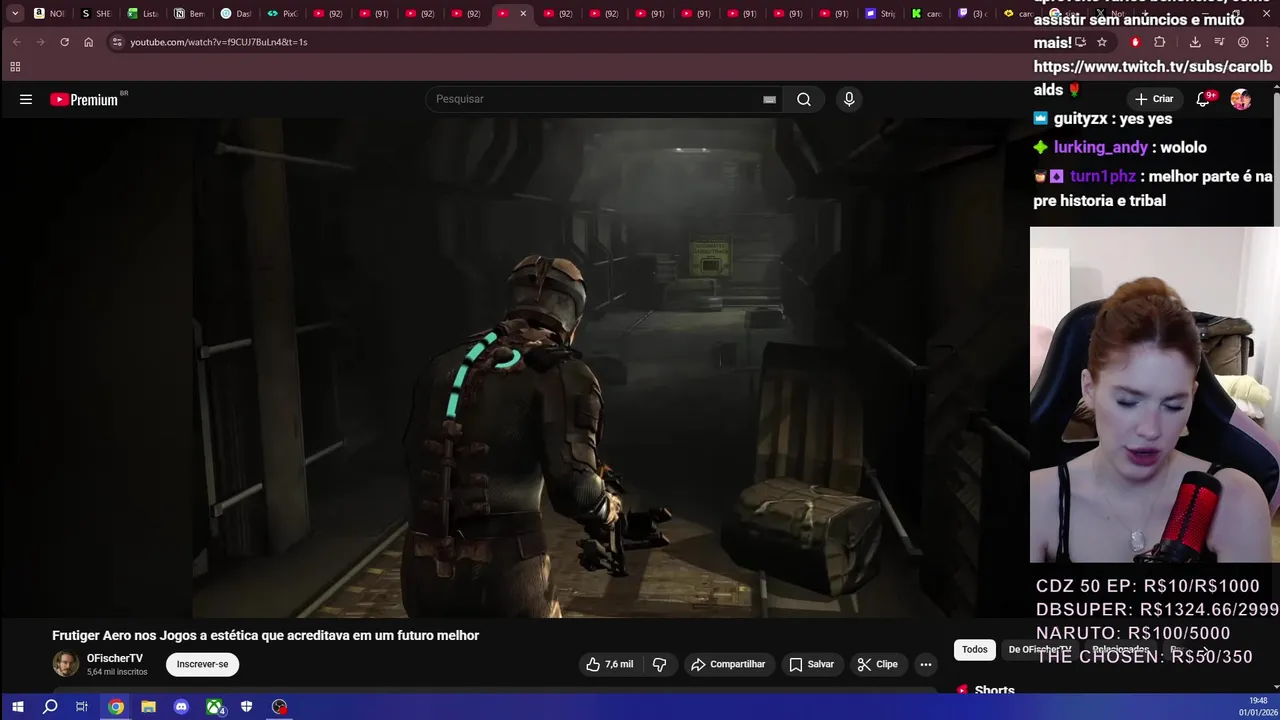Go back in browser history
The width and height of the screenshot is (1280, 720).
click(16, 42)
